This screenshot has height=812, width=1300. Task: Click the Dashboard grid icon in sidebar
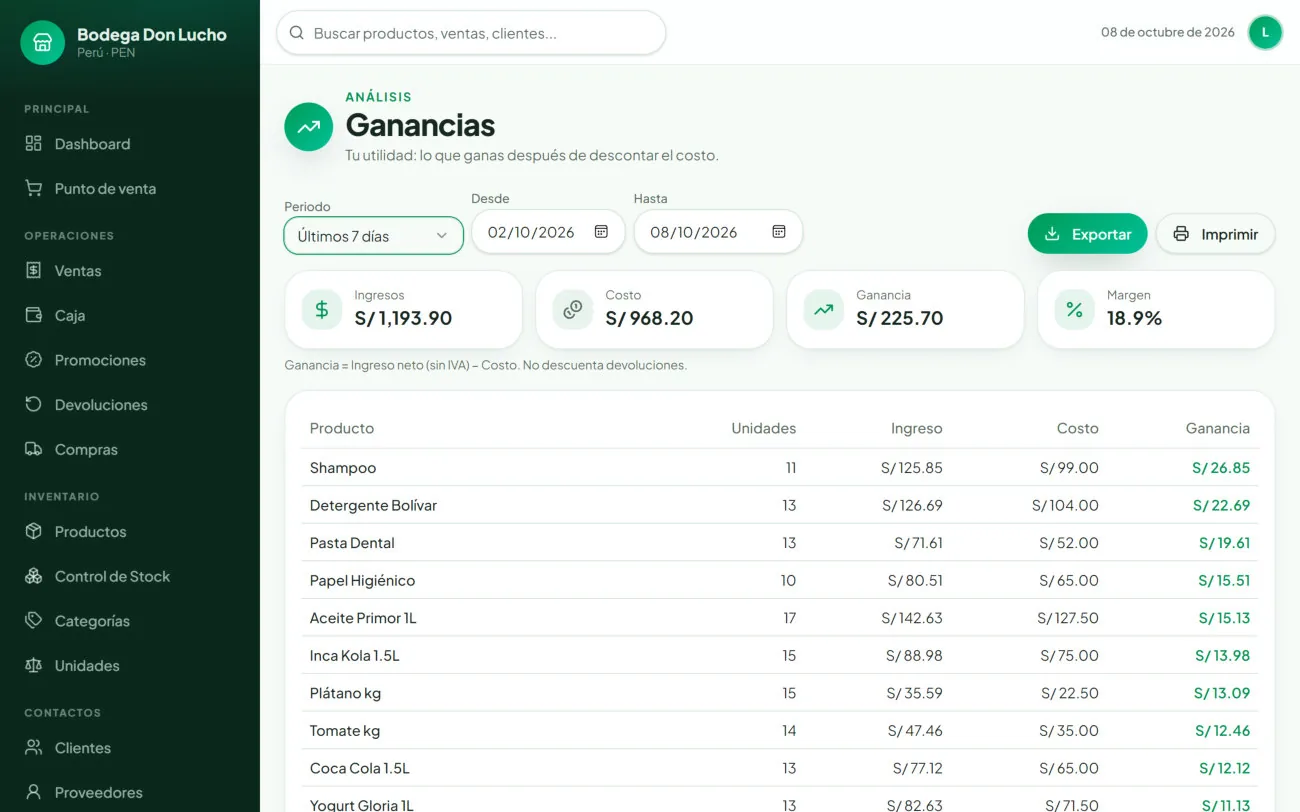click(34, 144)
